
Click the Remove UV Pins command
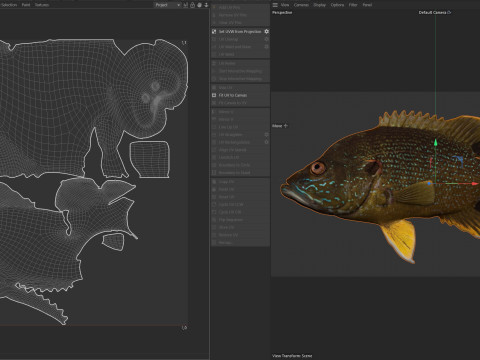[229, 15]
